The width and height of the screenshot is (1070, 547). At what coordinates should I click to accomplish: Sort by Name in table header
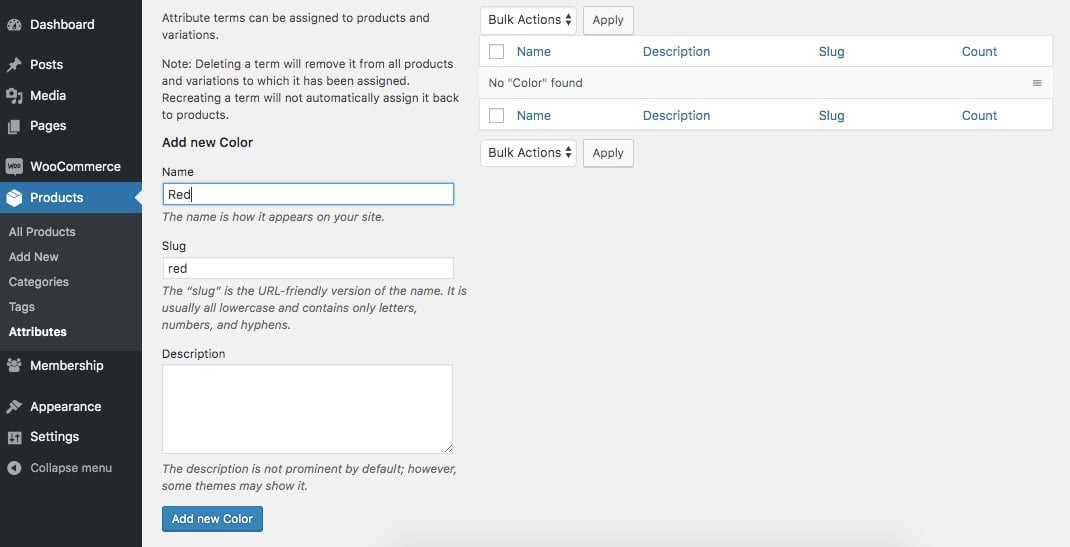click(x=534, y=52)
